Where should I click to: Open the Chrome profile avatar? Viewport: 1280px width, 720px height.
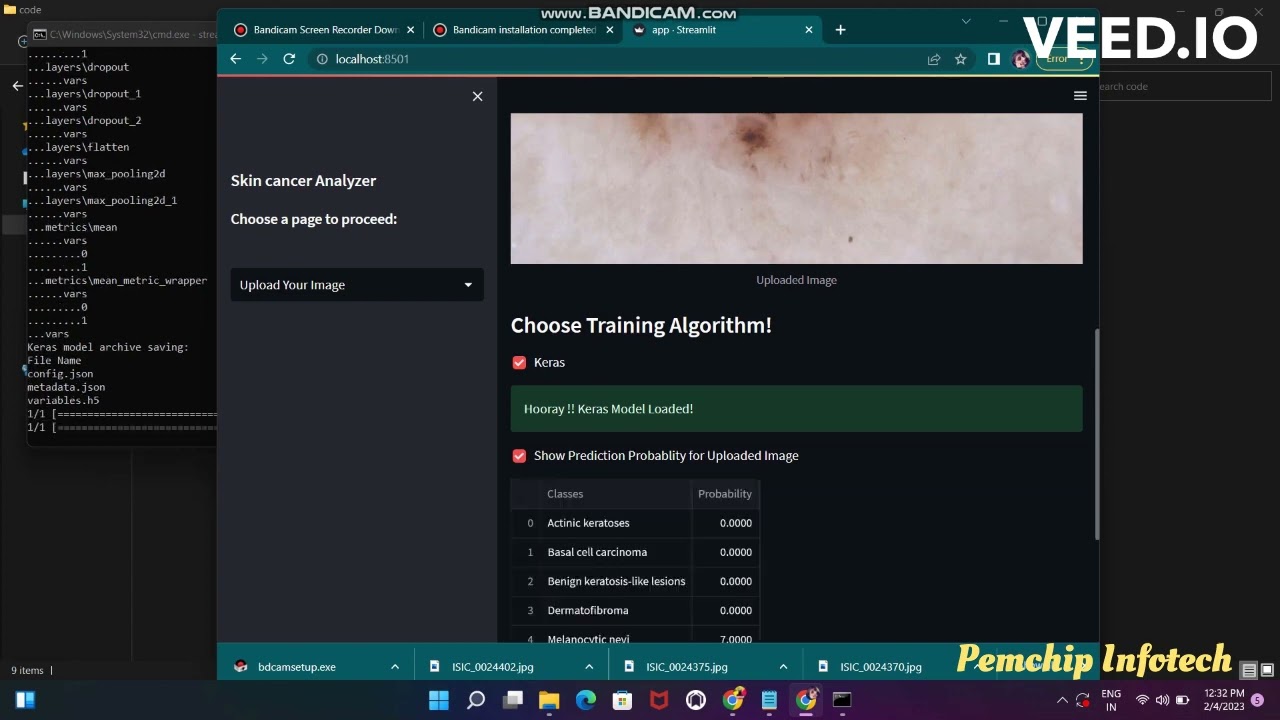tap(1021, 59)
